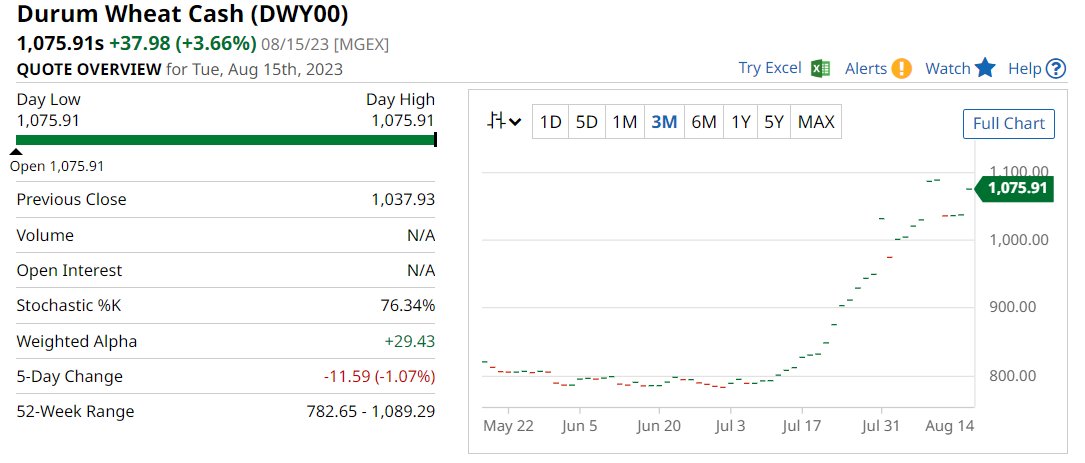Image resolution: width=1085 pixels, height=463 pixels.
Task: Switch chart to 1M period
Action: pos(624,122)
